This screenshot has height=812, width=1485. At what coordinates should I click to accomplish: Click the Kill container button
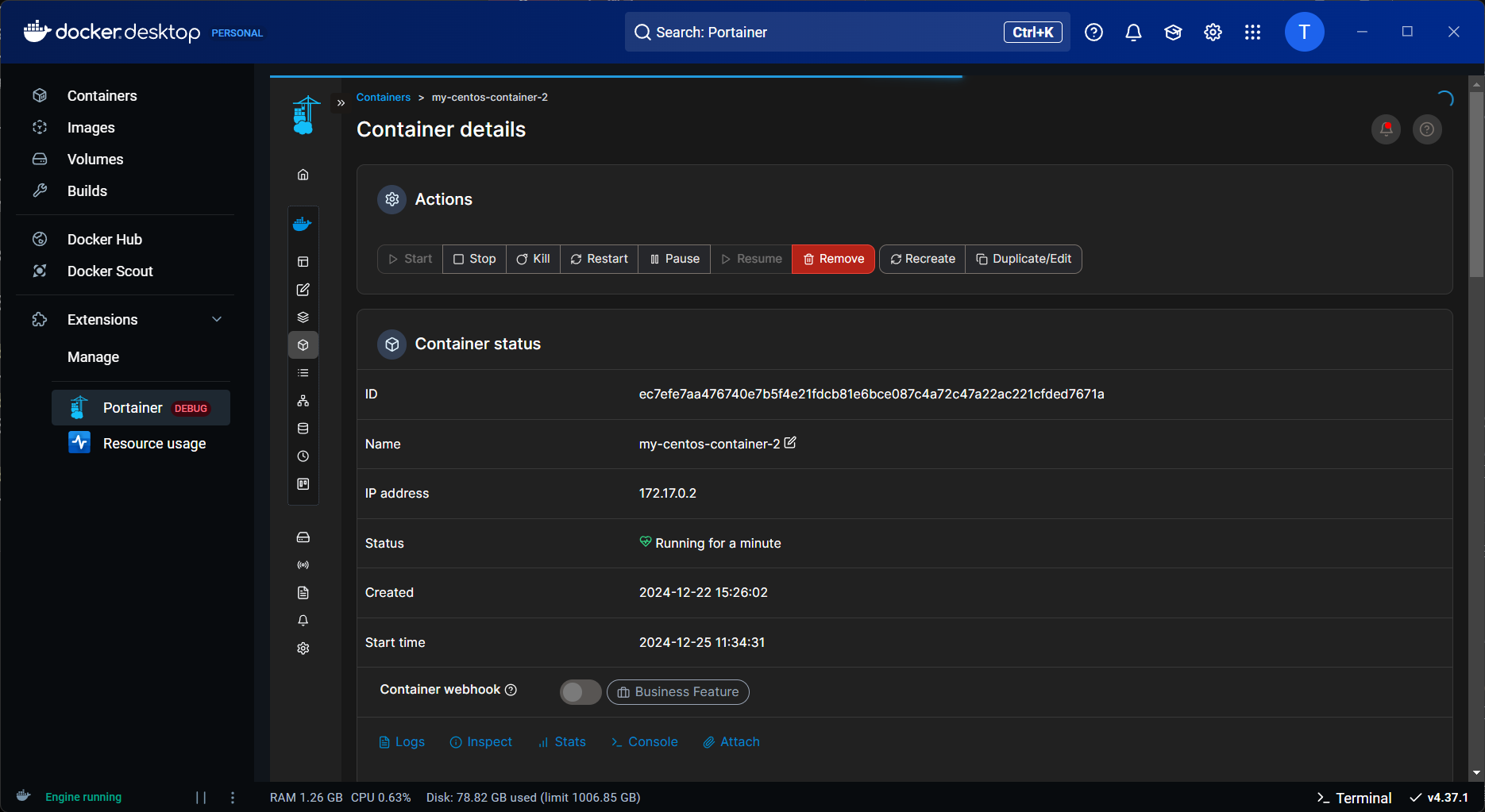[533, 260]
